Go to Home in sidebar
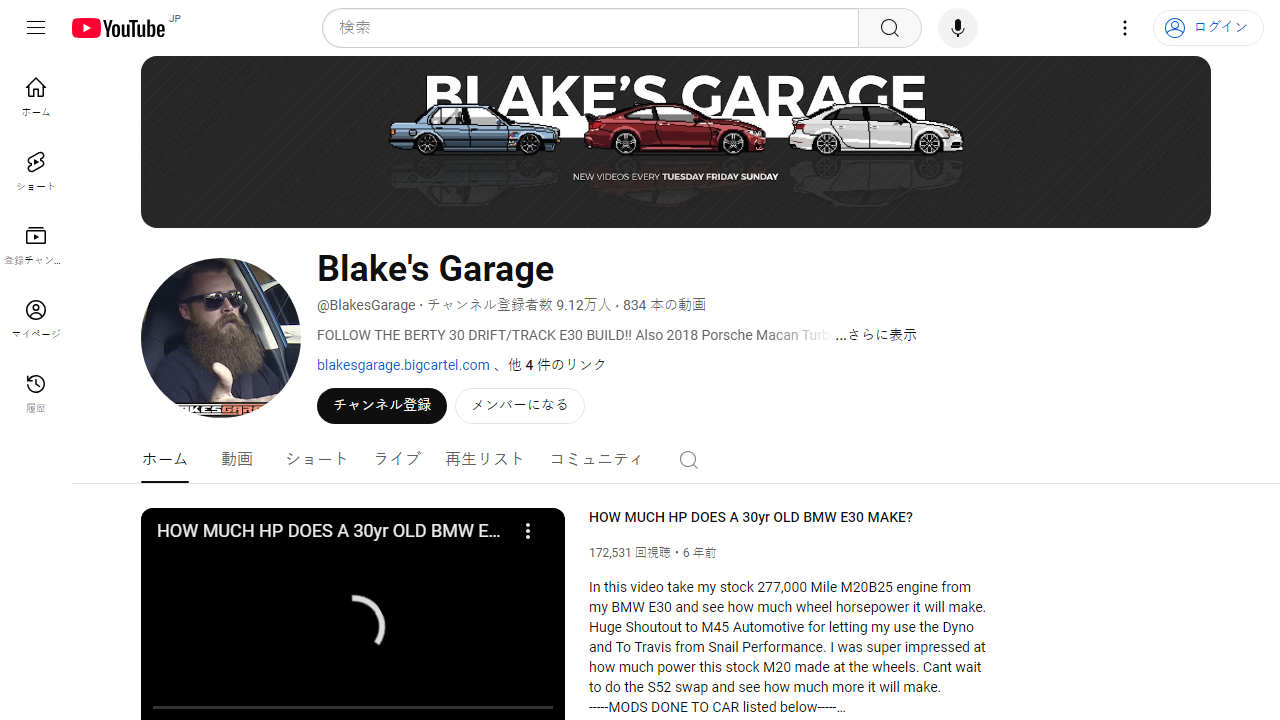The height and width of the screenshot is (720, 1280). click(36, 97)
